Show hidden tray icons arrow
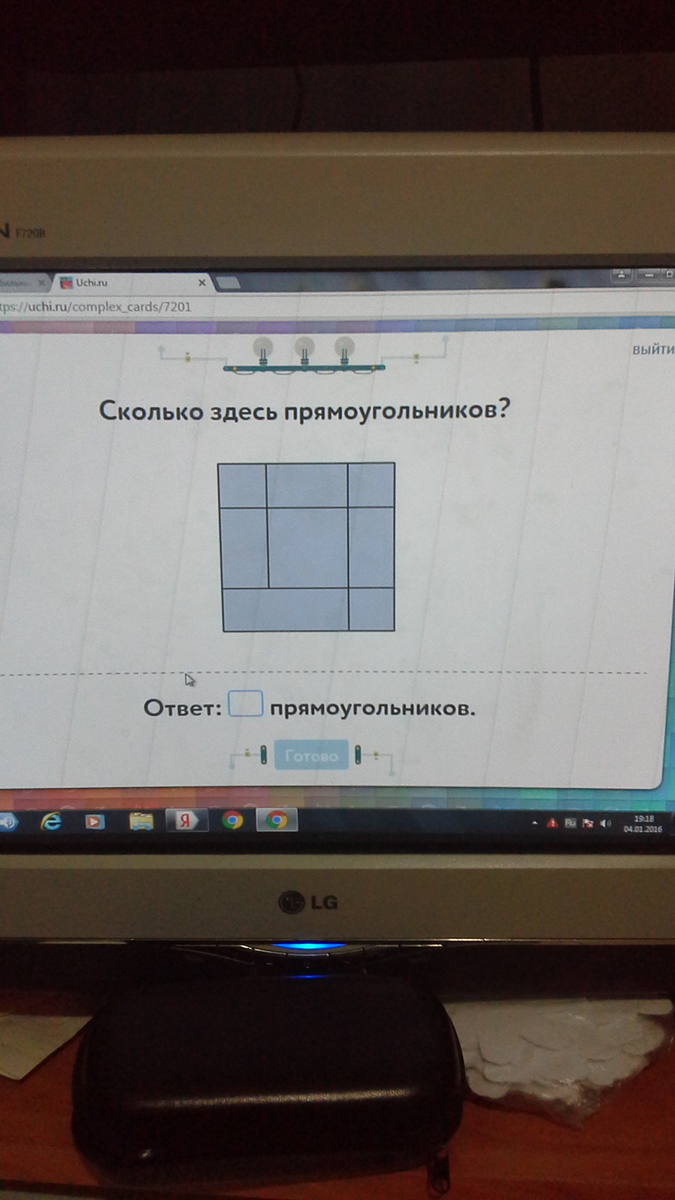The height and width of the screenshot is (1200, 675). (535, 823)
